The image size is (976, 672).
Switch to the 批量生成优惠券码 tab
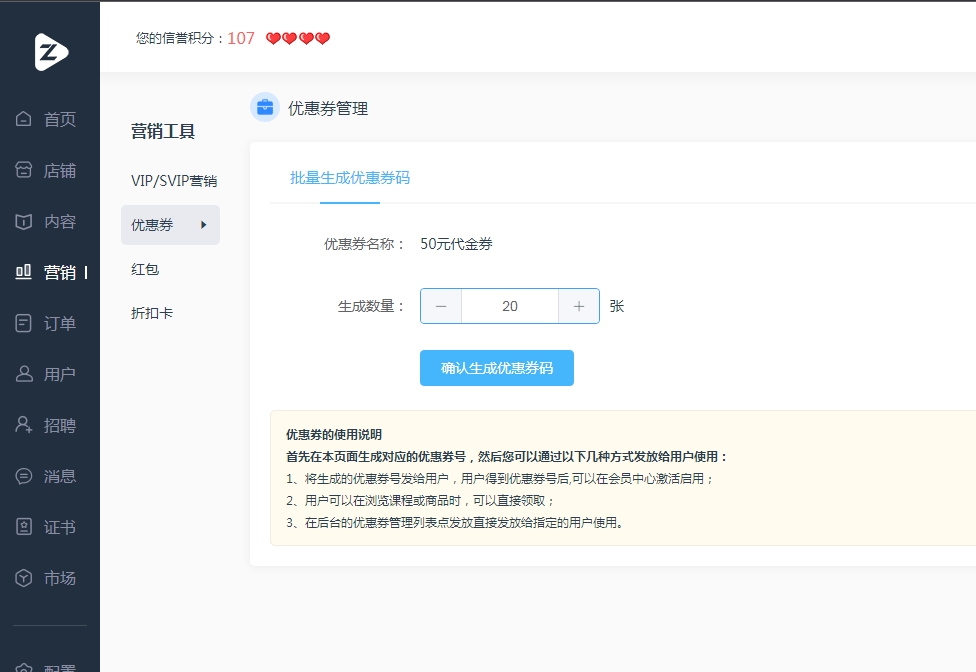(350, 178)
